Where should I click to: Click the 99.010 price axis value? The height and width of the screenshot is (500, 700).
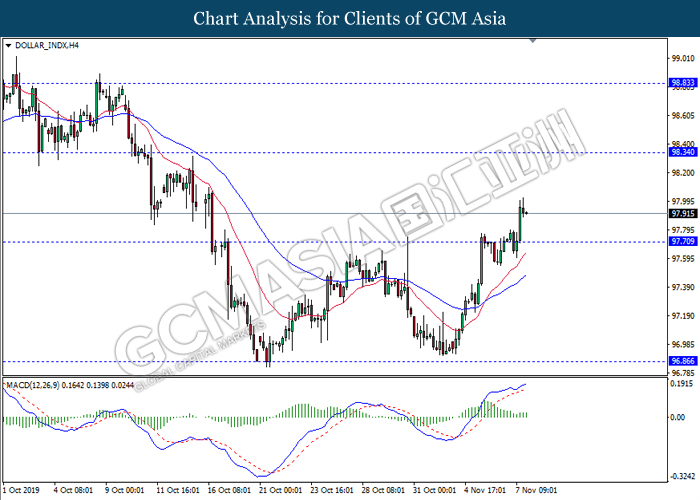[683, 58]
